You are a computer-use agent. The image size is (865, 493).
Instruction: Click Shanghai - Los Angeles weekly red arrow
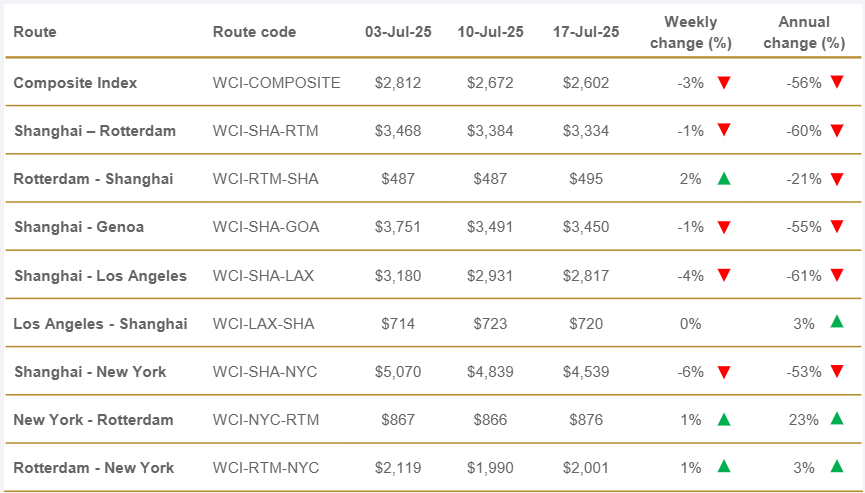[724, 275]
